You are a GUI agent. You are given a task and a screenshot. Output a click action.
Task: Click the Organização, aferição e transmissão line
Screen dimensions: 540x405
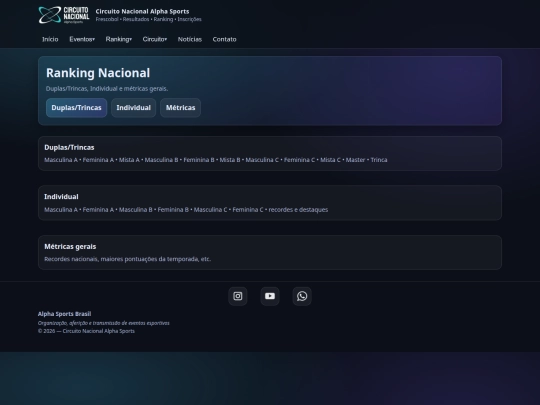tap(104, 323)
